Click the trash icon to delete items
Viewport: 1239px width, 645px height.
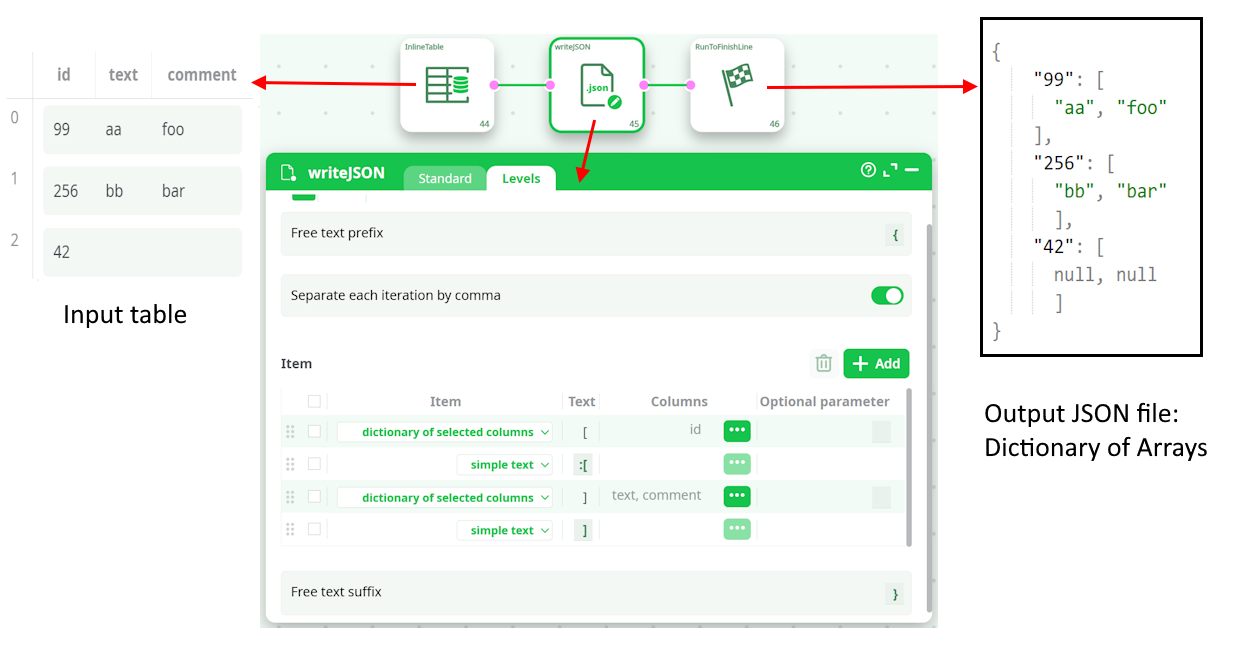823,363
